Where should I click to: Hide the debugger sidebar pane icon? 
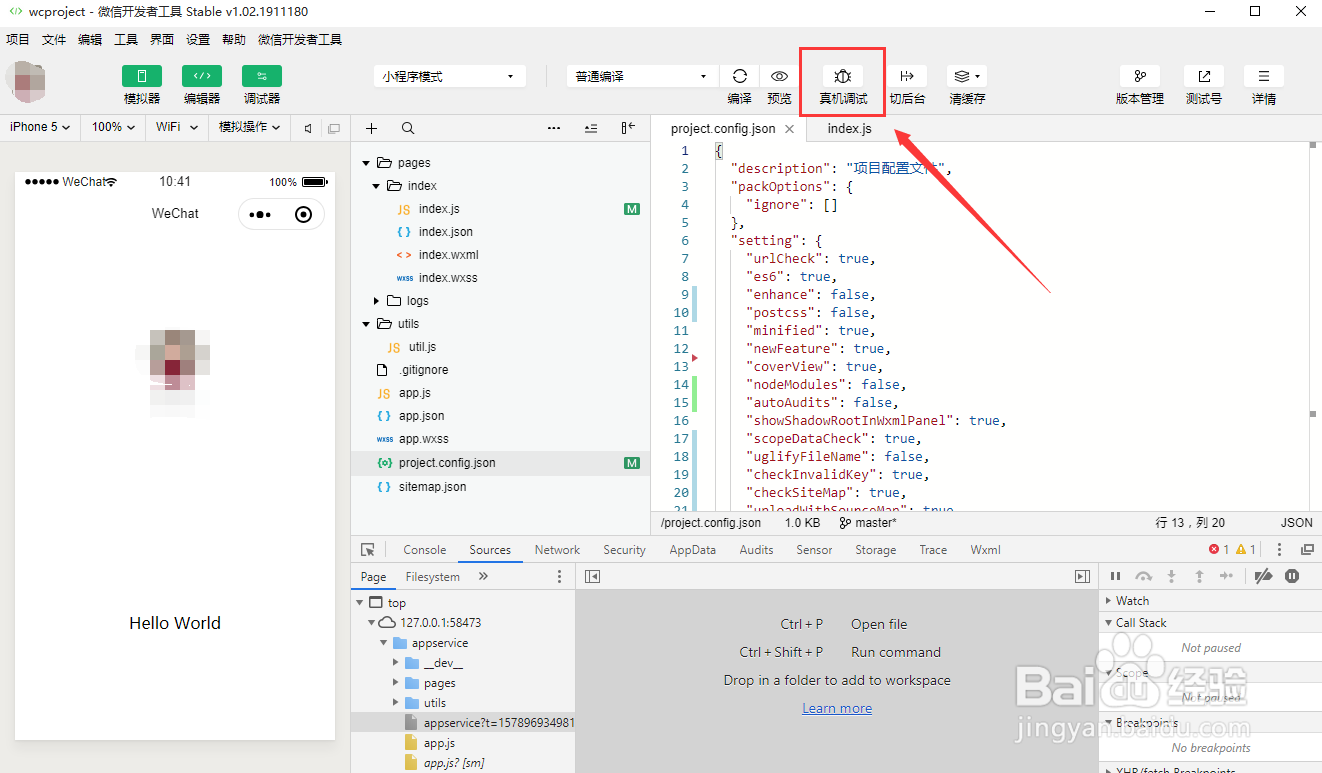tap(1082, 577)
